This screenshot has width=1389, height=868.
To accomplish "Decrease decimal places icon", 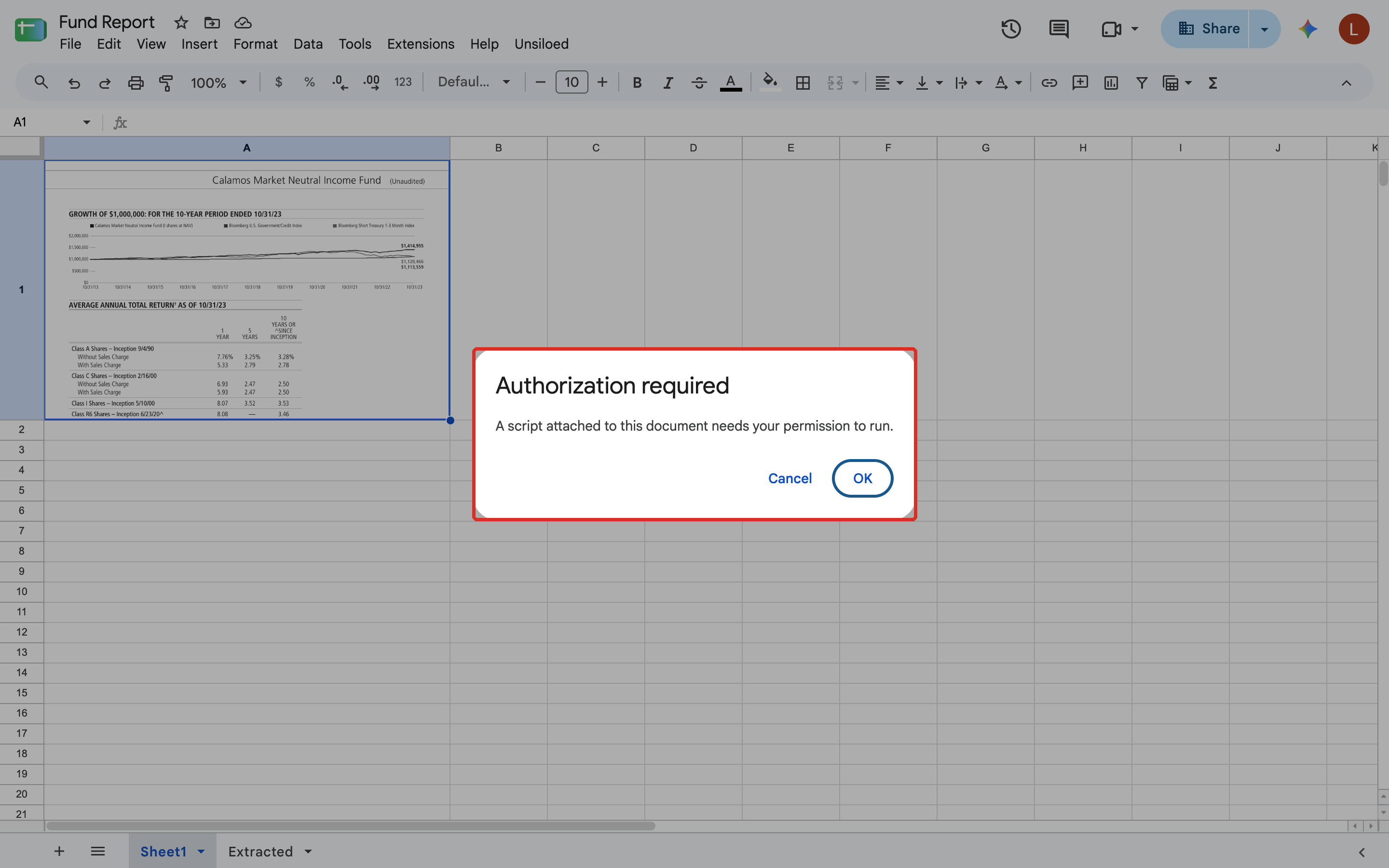I will point(340,82).
